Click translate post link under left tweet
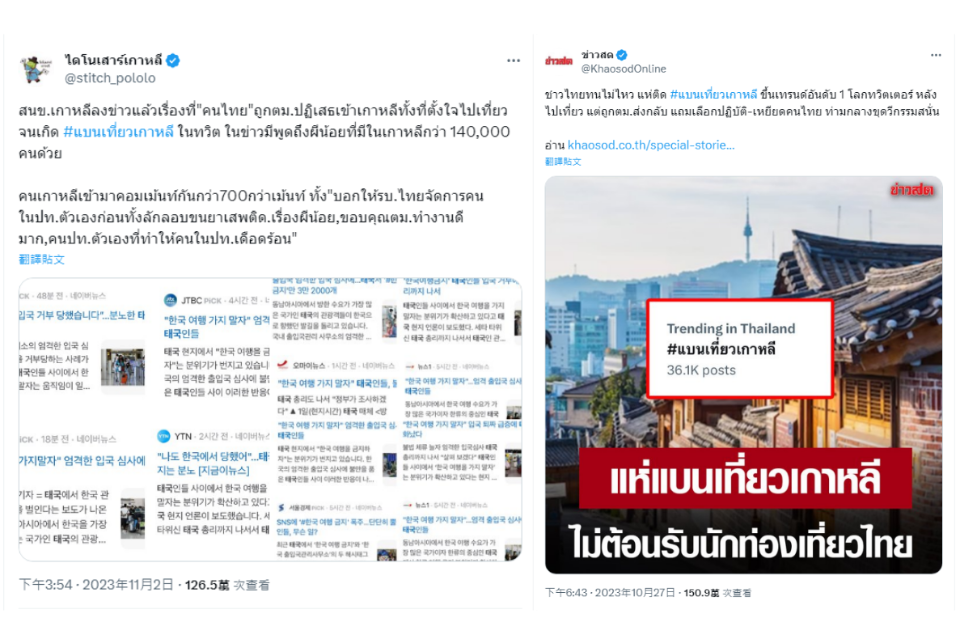This screenshot has width=960, height=640. pos(42,259)
